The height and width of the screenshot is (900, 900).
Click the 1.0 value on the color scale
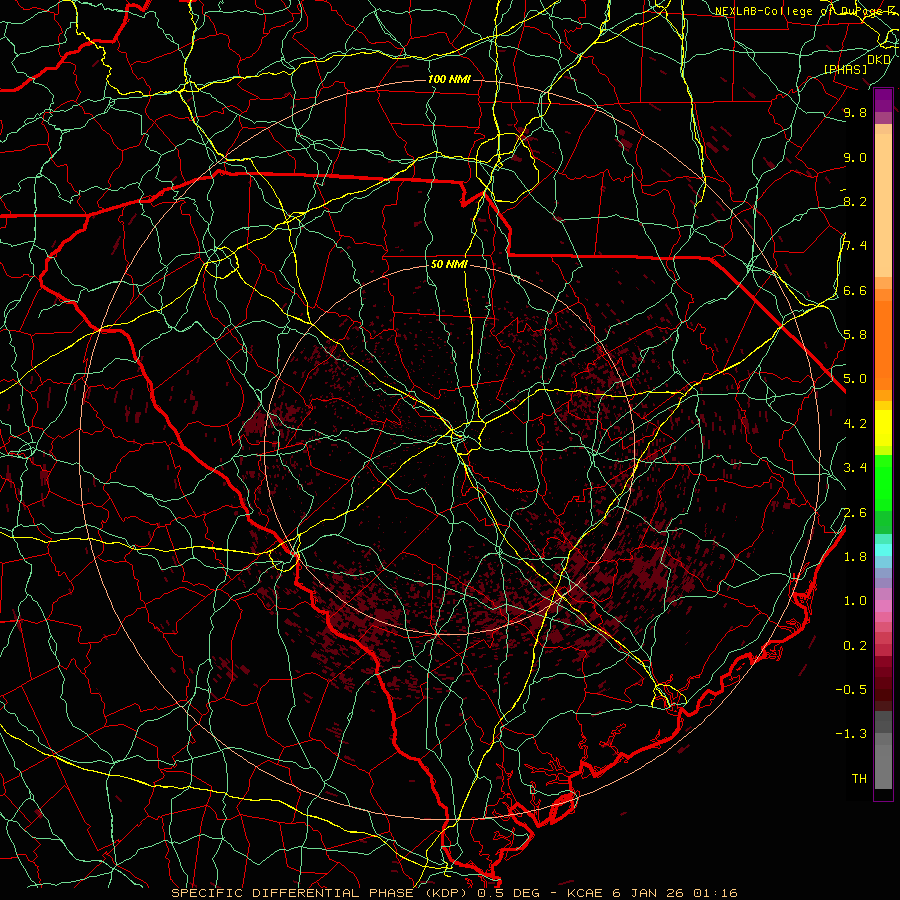pyautogui.click(x=855, y=601)
